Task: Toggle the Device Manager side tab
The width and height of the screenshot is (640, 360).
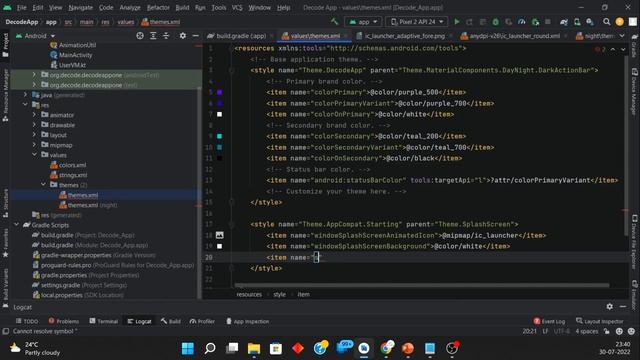Action: coord(635,91)
